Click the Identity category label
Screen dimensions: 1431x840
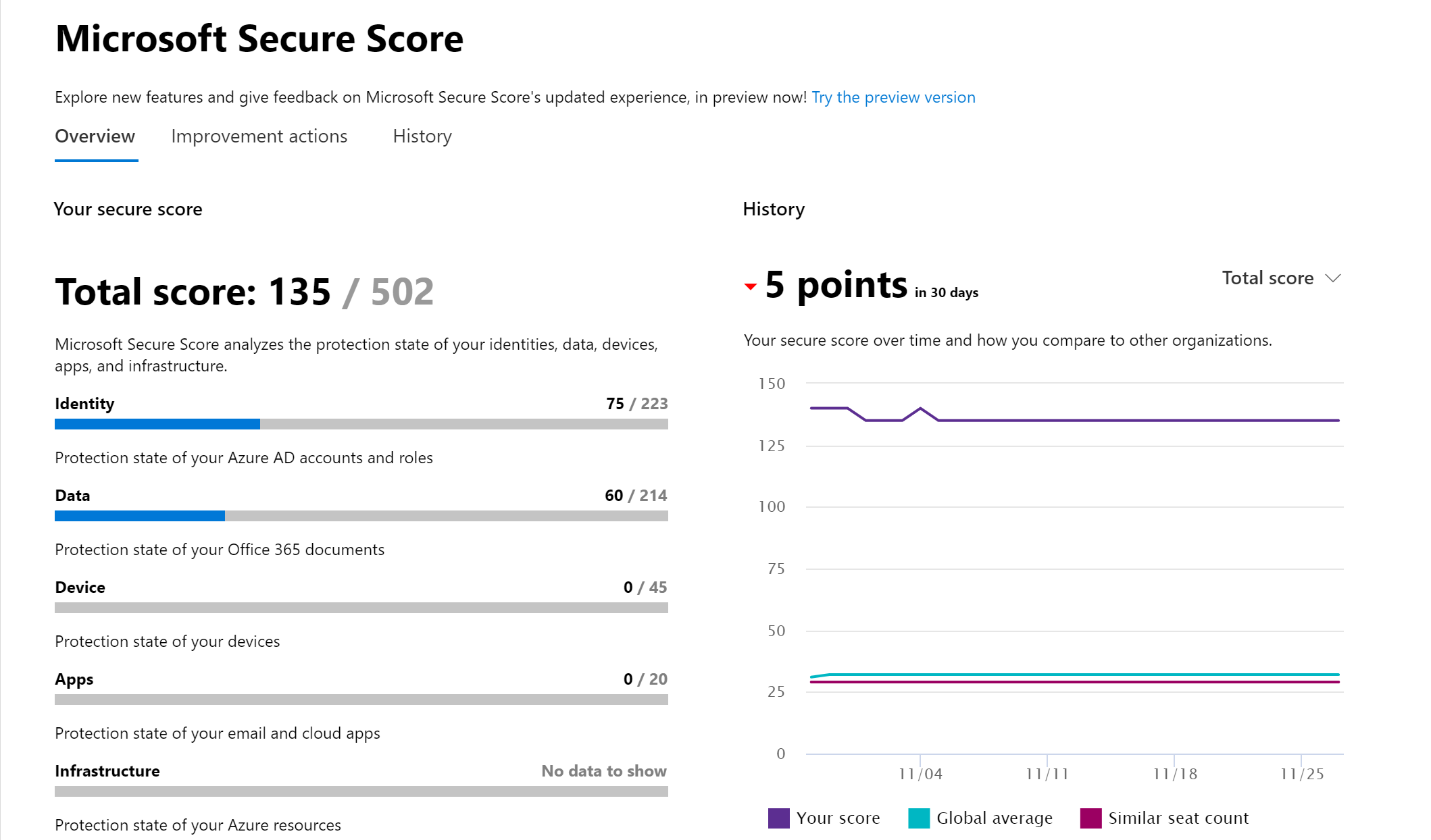pos(84,403)
